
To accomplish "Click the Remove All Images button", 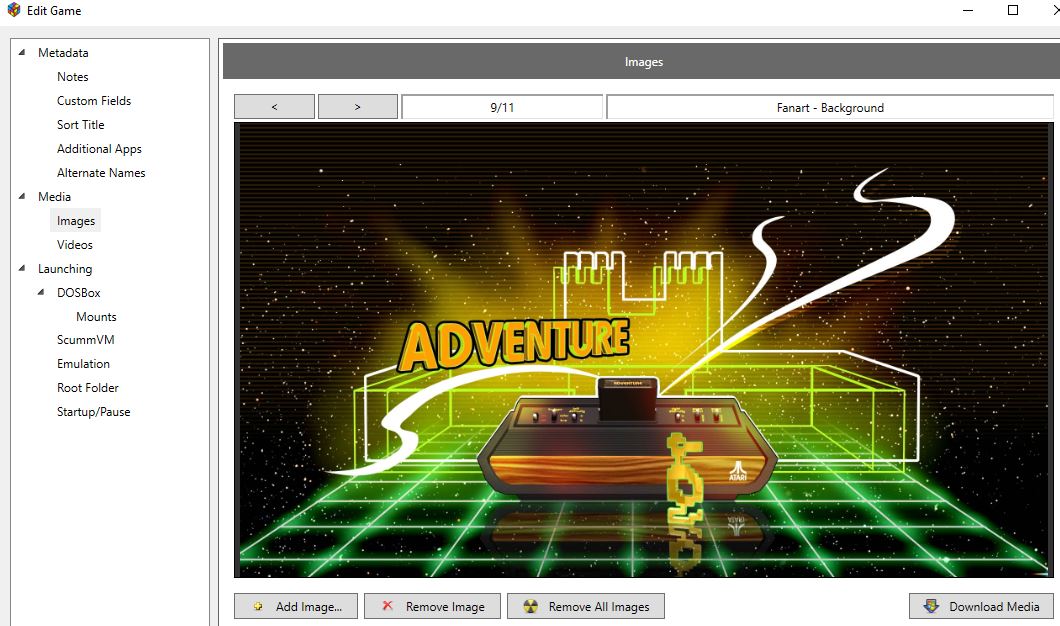I will point(585,606).
